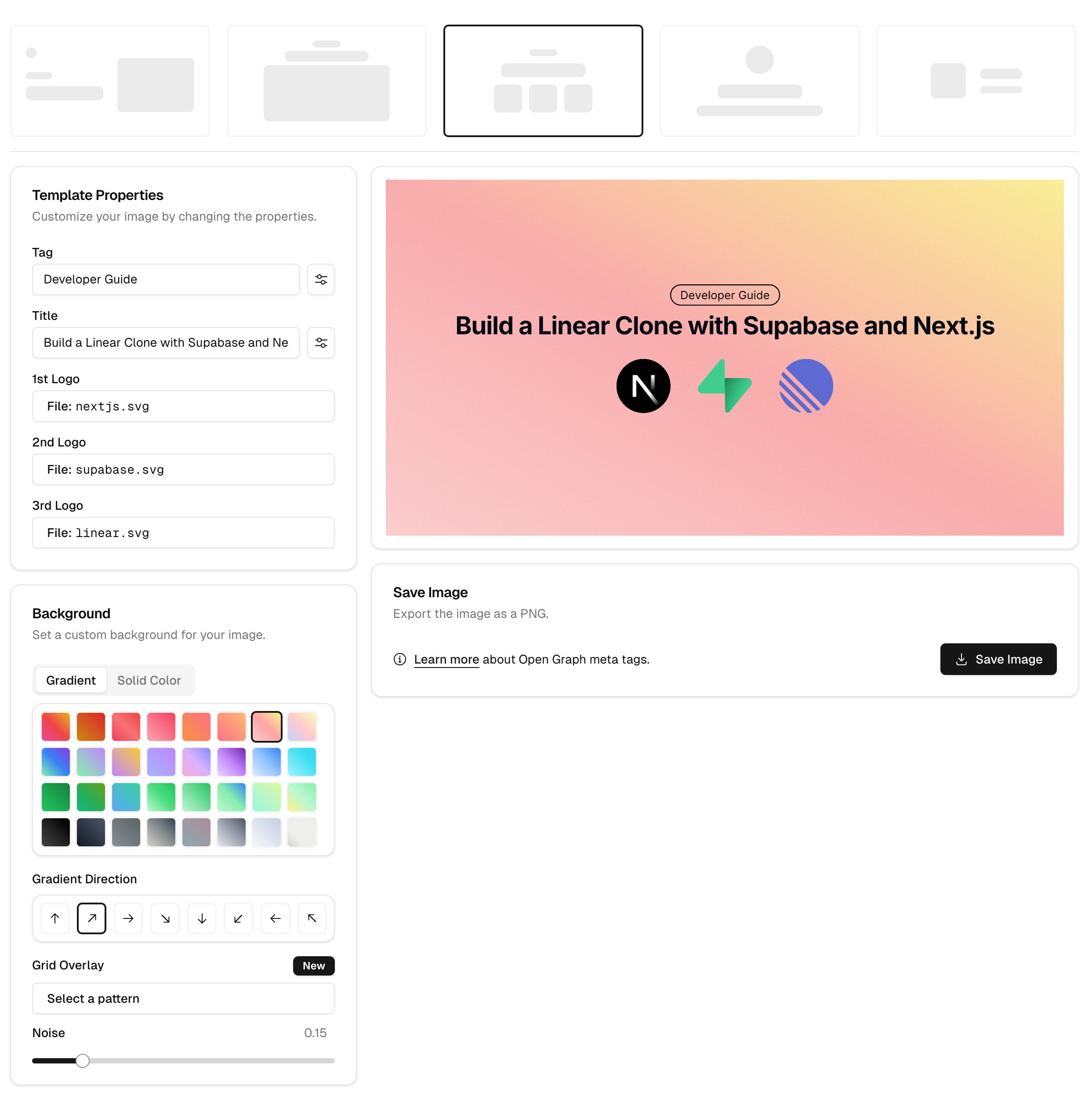This screenshot has width=1092, height=1103.
Task: Pick the dark purple gradient swatch, second row
Action: [231, 762]
